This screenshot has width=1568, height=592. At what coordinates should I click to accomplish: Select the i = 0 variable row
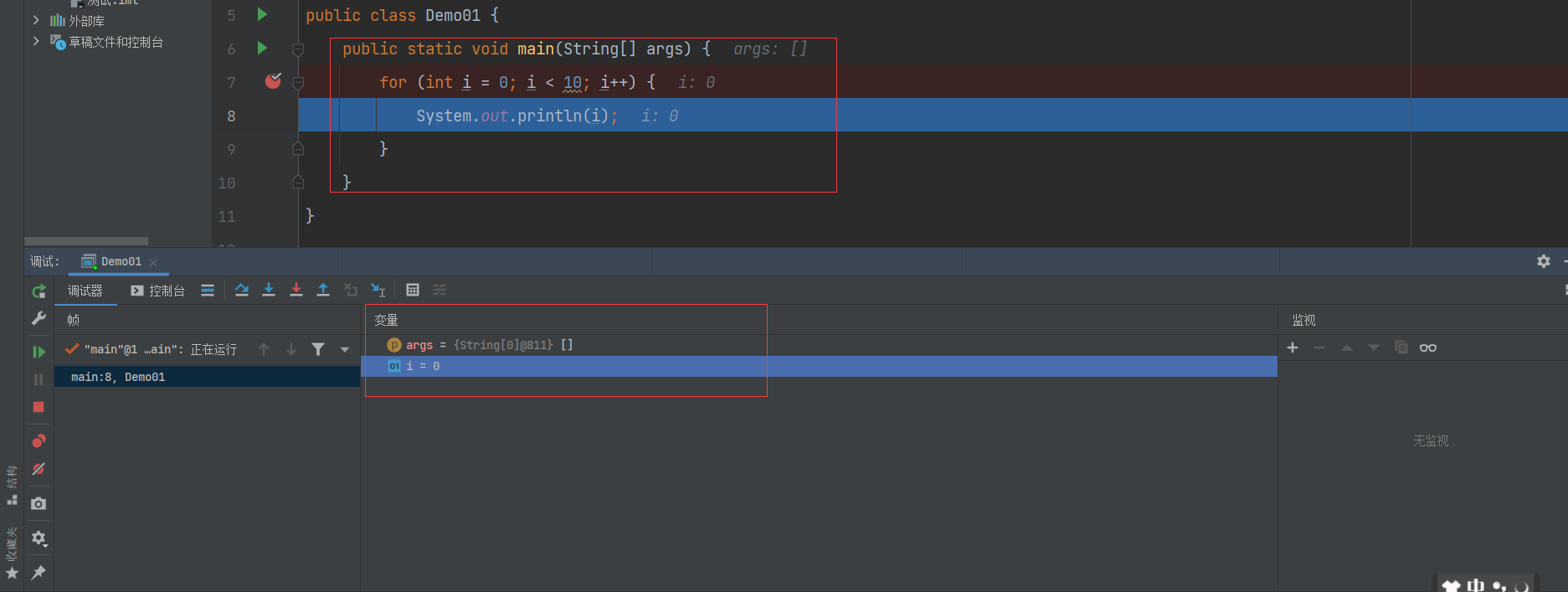(820, 366)
